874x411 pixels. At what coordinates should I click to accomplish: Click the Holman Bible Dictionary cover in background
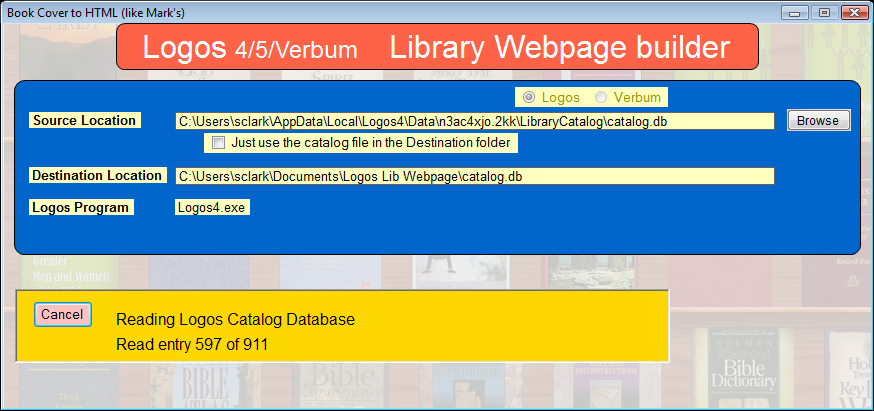pos(743,368)
